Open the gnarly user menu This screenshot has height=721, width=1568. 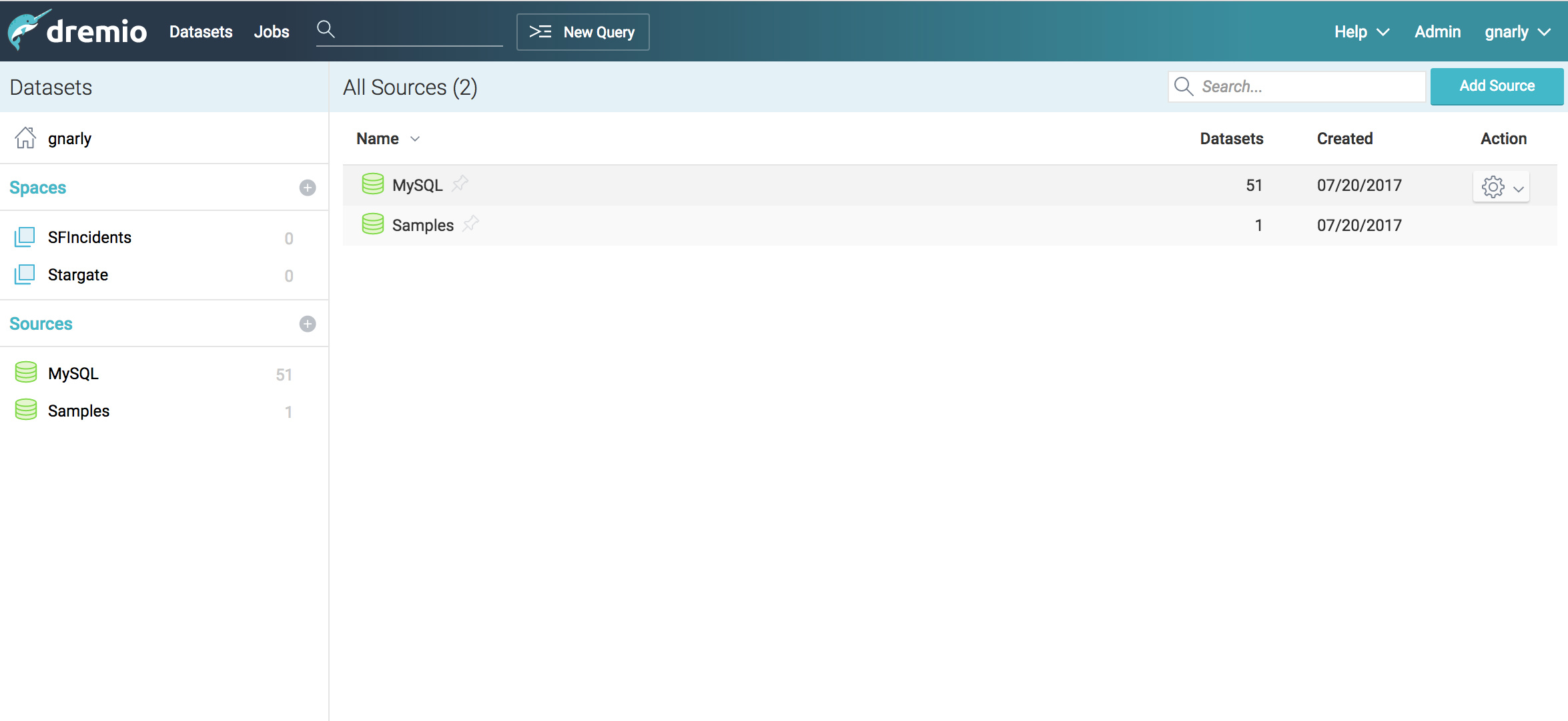(1518, 31)
